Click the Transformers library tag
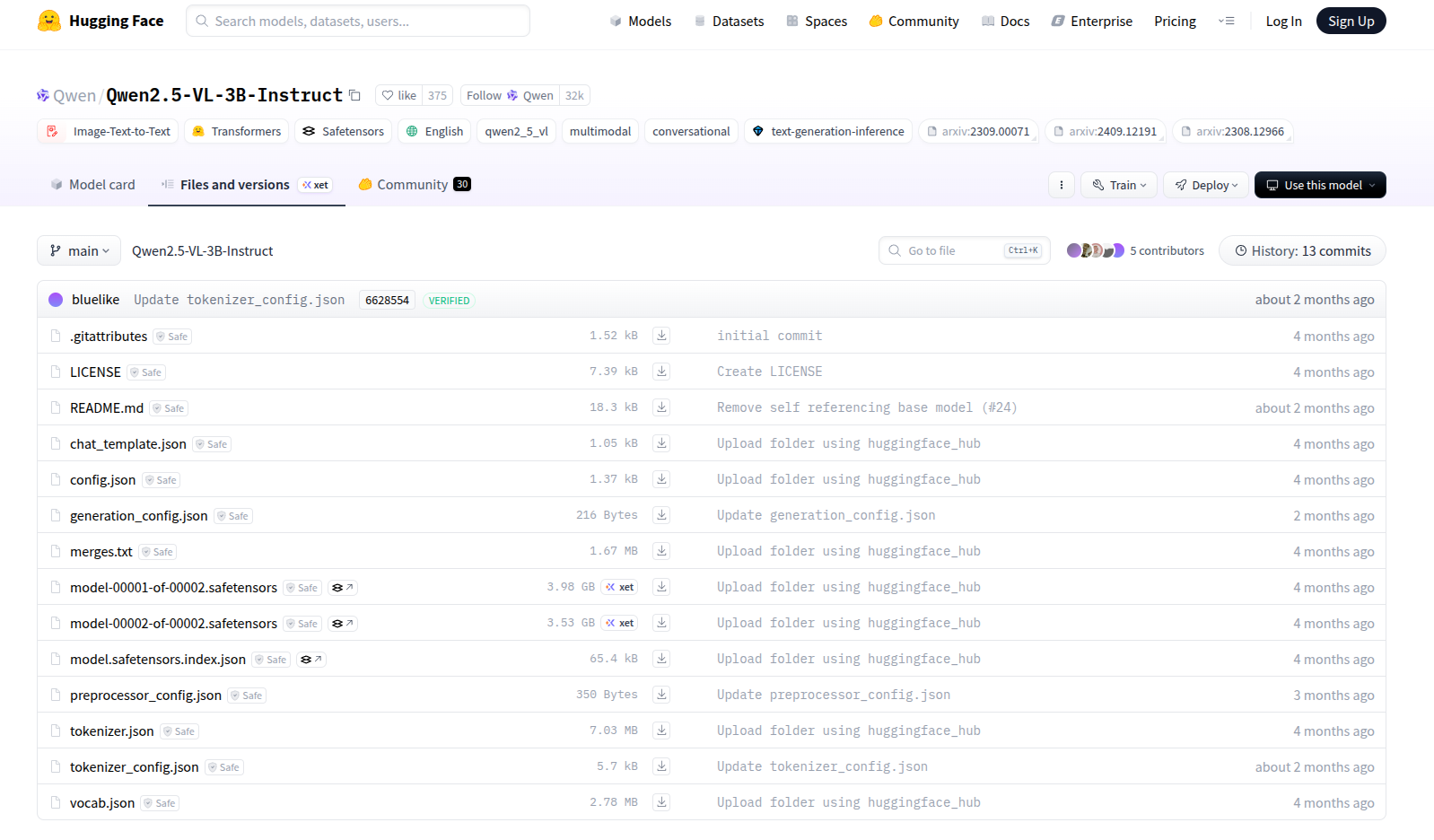The height and width of the screenshot is (840, 1434). pos(237,131)
